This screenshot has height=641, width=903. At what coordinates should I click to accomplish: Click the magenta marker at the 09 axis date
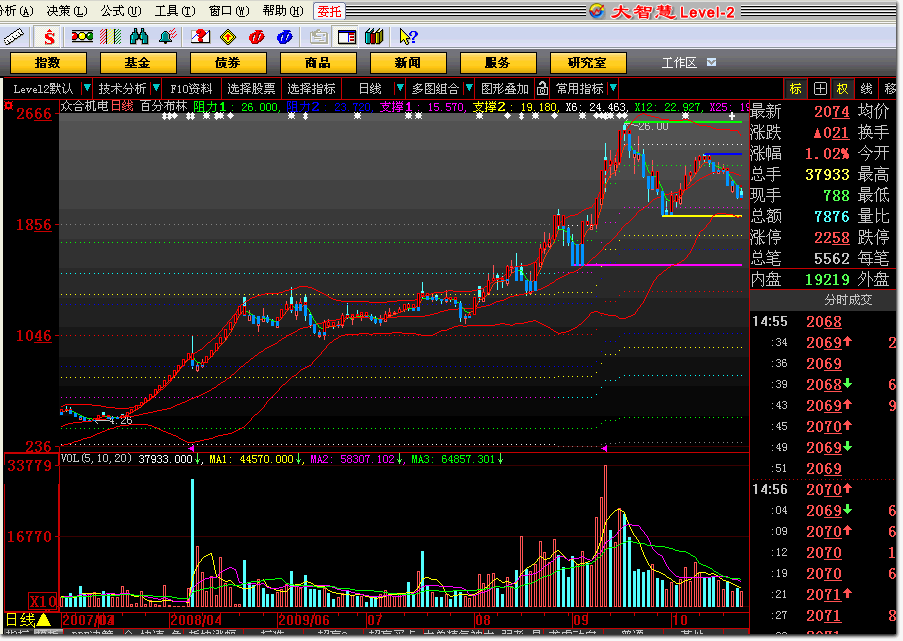coord(604,447)
